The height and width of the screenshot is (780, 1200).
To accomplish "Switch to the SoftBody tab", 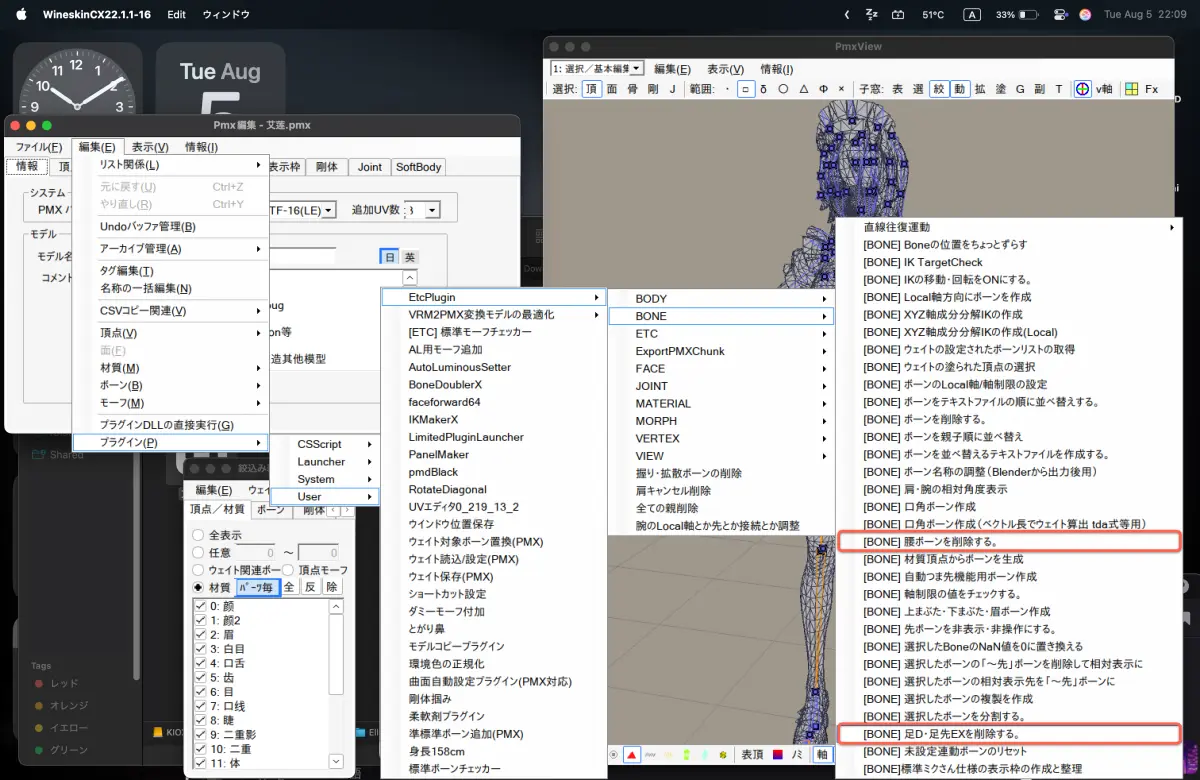I will 418,167.
